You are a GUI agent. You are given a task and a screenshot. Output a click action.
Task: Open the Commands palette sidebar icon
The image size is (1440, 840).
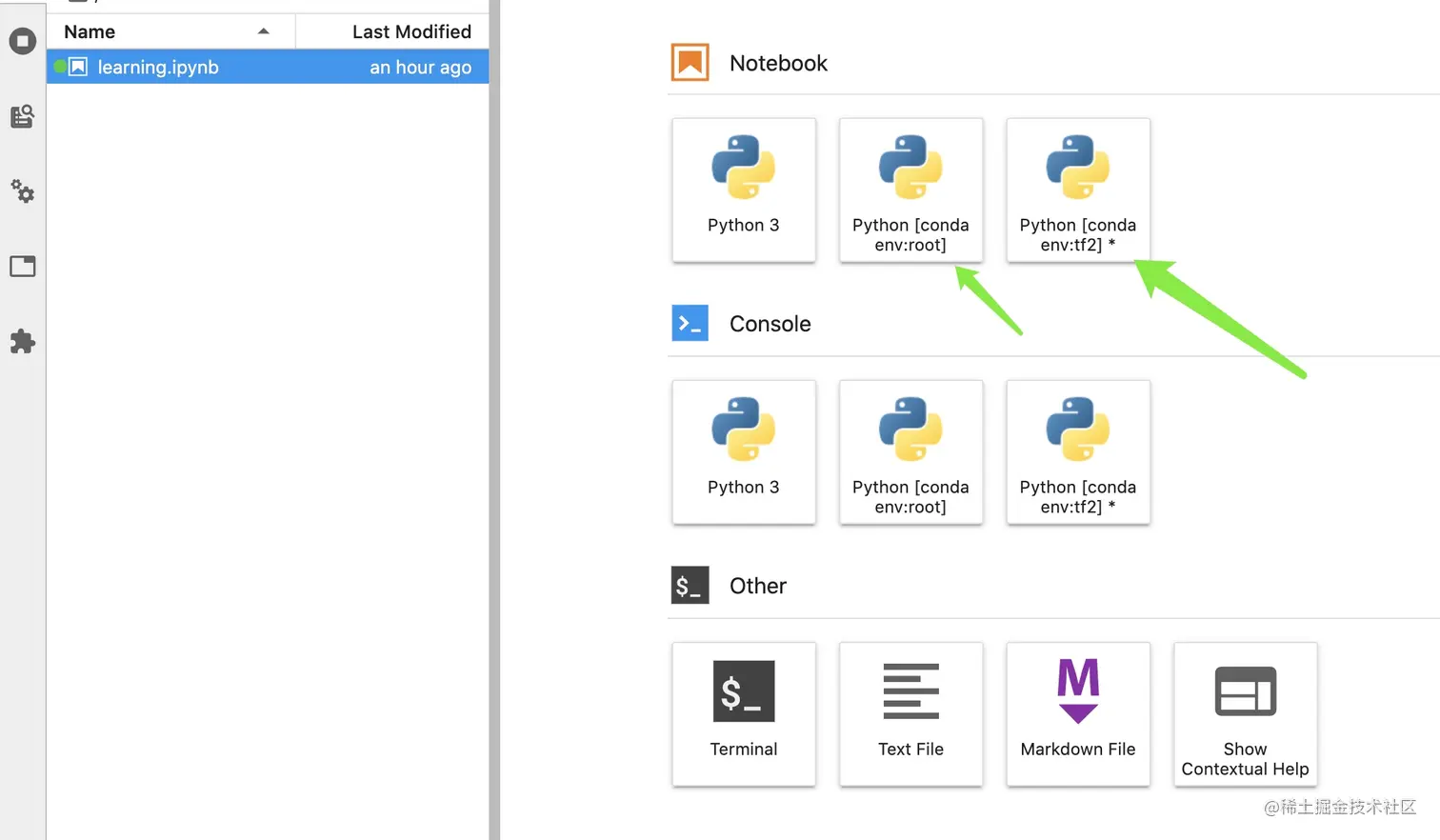(x=23, y=116)
